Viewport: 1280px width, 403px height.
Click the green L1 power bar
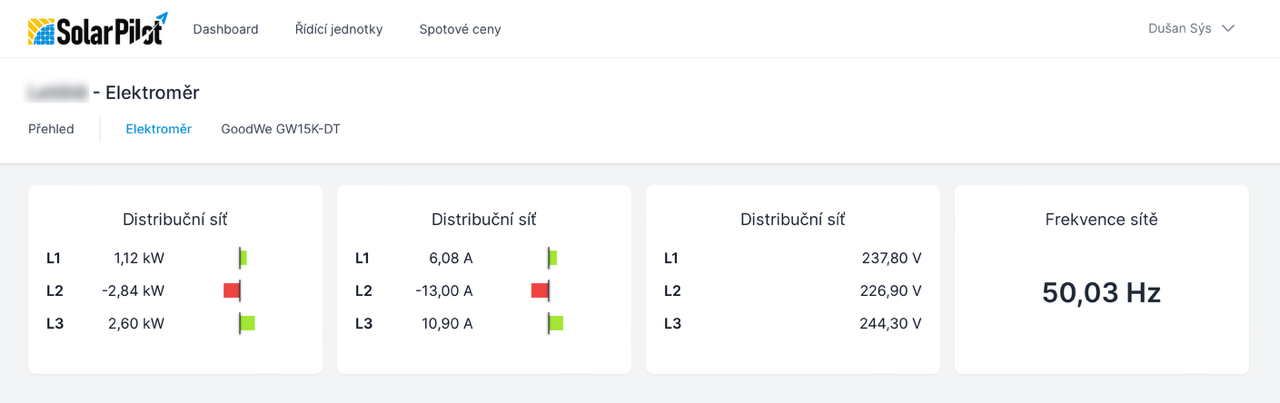tap(243, 258)
